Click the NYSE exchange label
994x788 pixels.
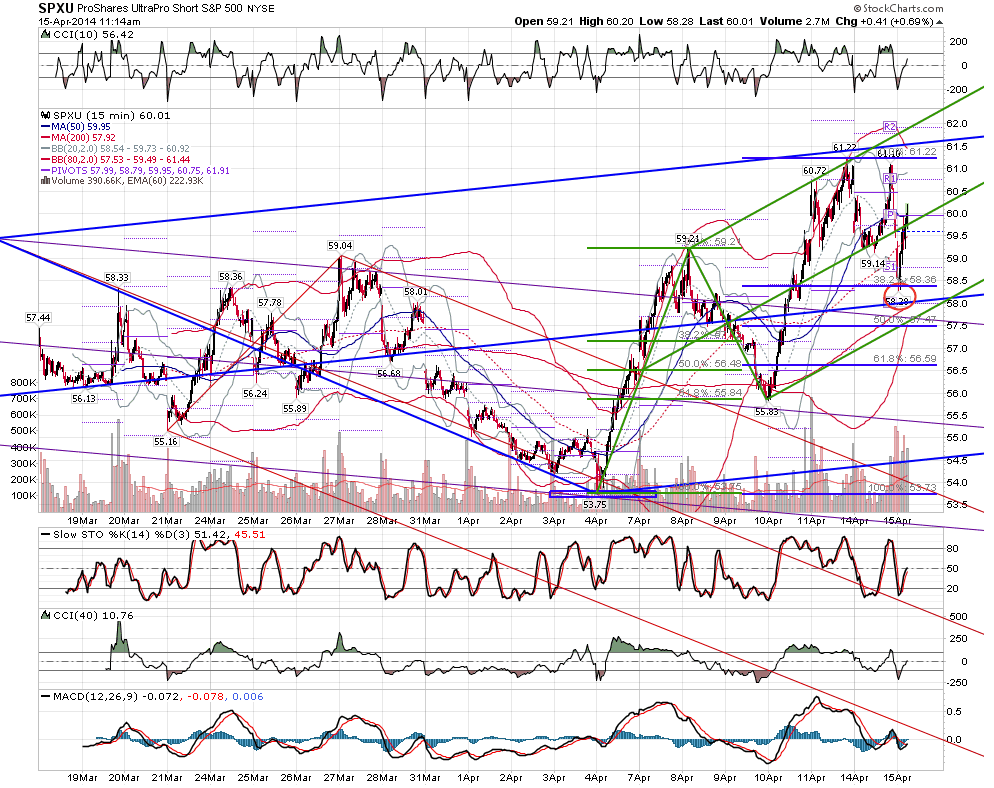click(x=261, y=9)
